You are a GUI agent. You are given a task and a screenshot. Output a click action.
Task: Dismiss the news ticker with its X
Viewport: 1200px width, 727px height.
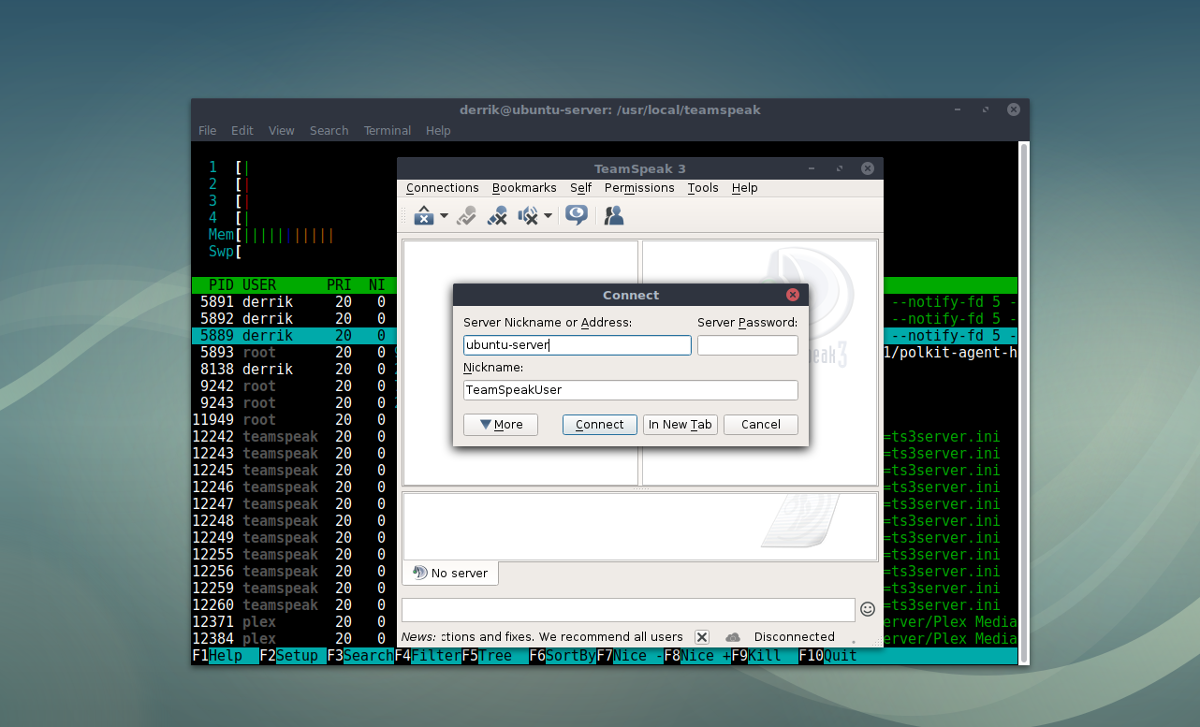702,637
